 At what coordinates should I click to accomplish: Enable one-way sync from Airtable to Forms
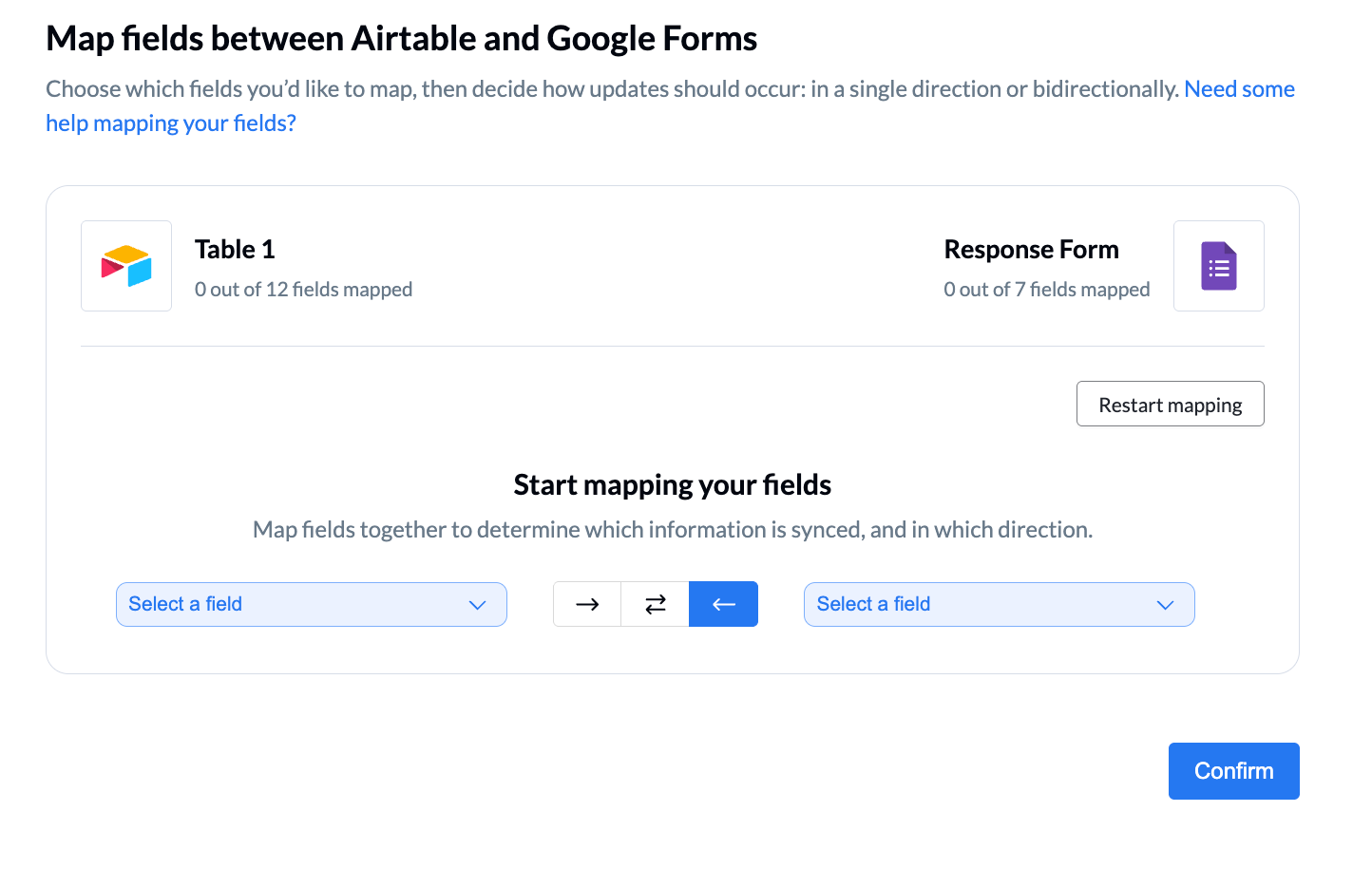(x=586, y=604)
